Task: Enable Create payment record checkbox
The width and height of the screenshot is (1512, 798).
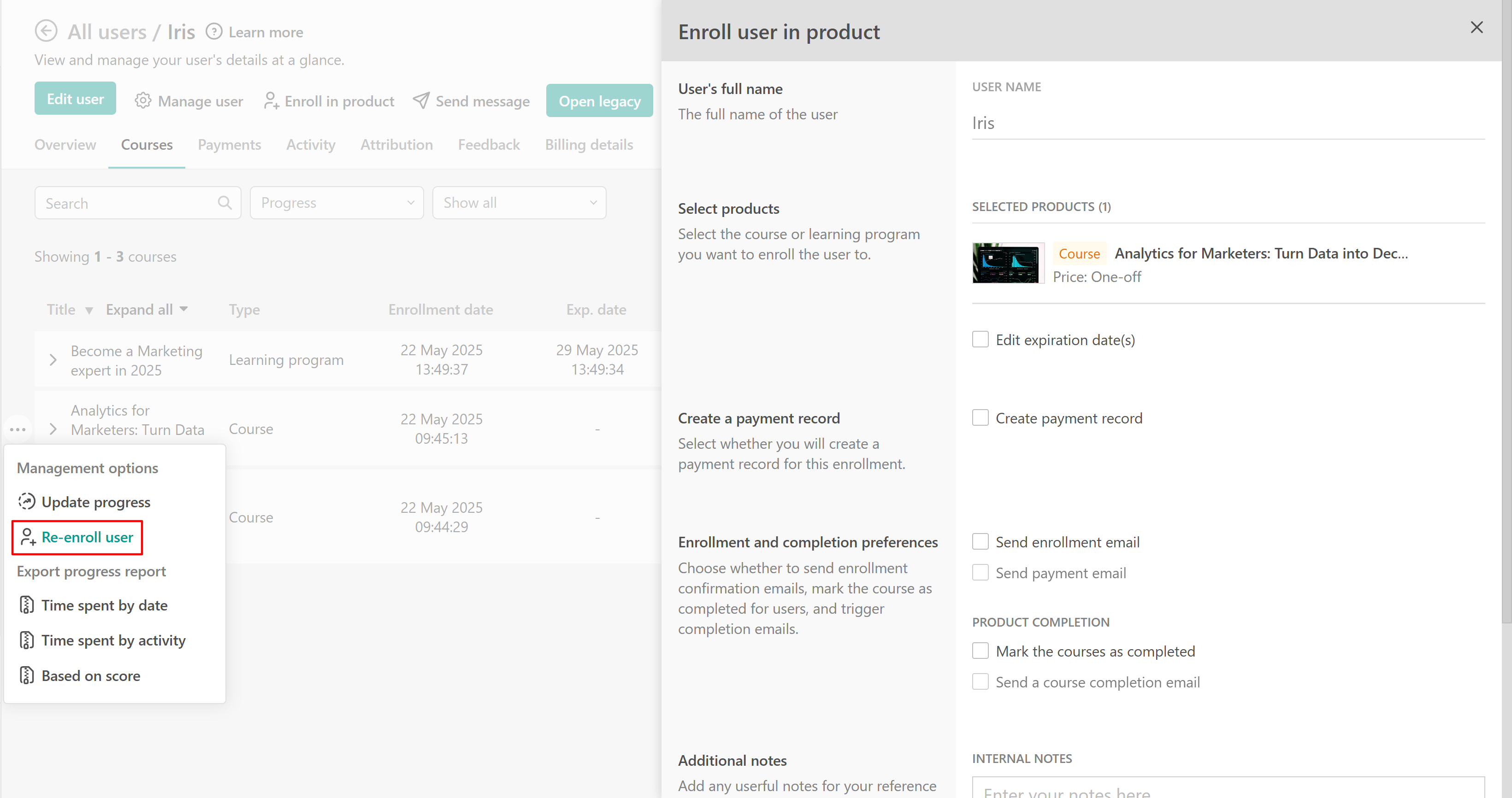Action: coord(980,418)
